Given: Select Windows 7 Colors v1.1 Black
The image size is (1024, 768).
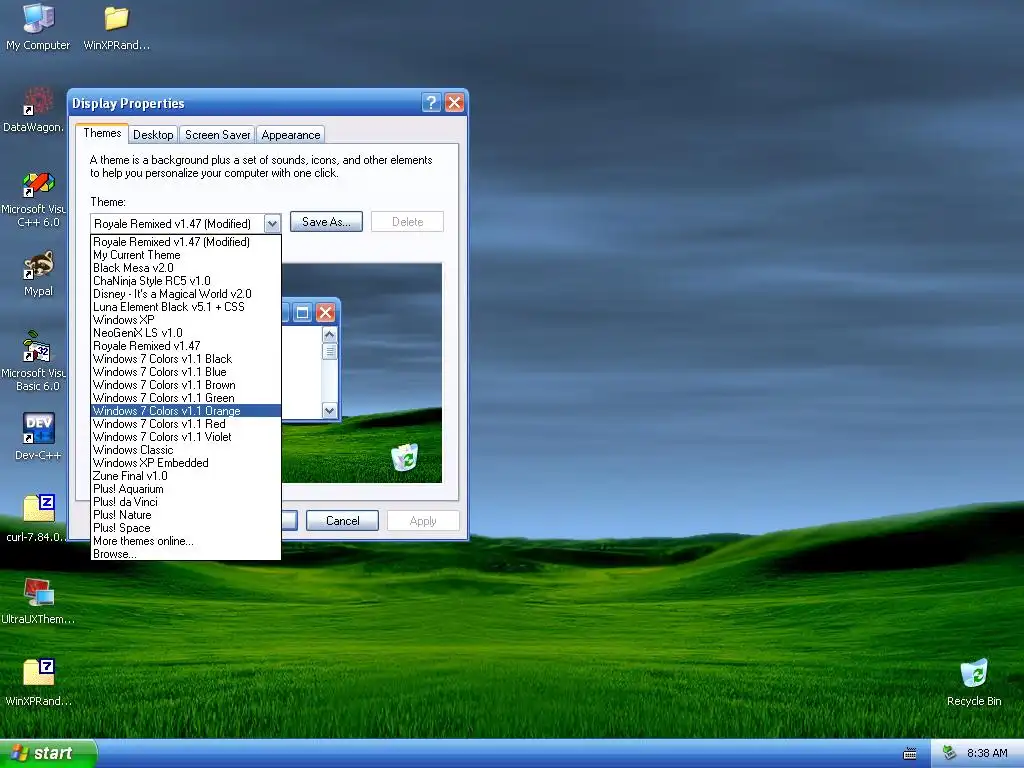Looking at the screenshot, I should (x=185, y=359).
